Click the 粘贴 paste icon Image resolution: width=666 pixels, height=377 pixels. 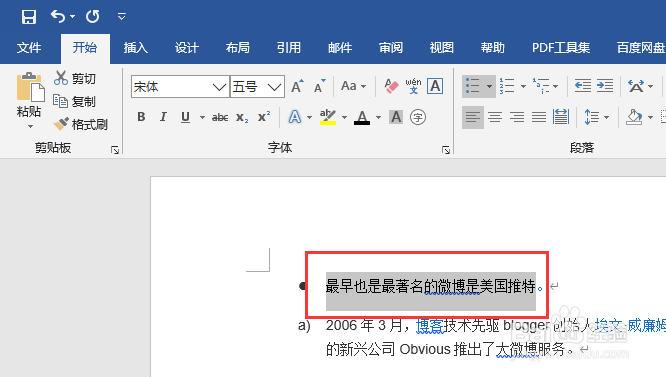[x=30, y=87]
